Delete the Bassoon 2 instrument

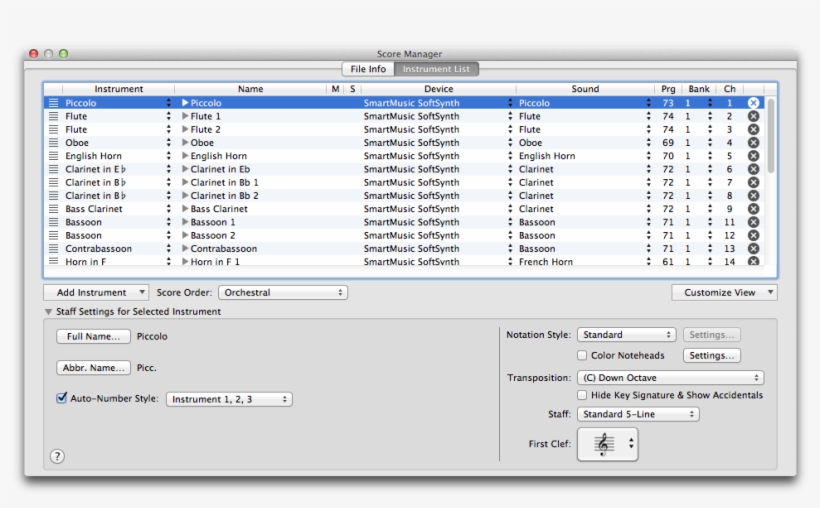(x=753, y=235)
